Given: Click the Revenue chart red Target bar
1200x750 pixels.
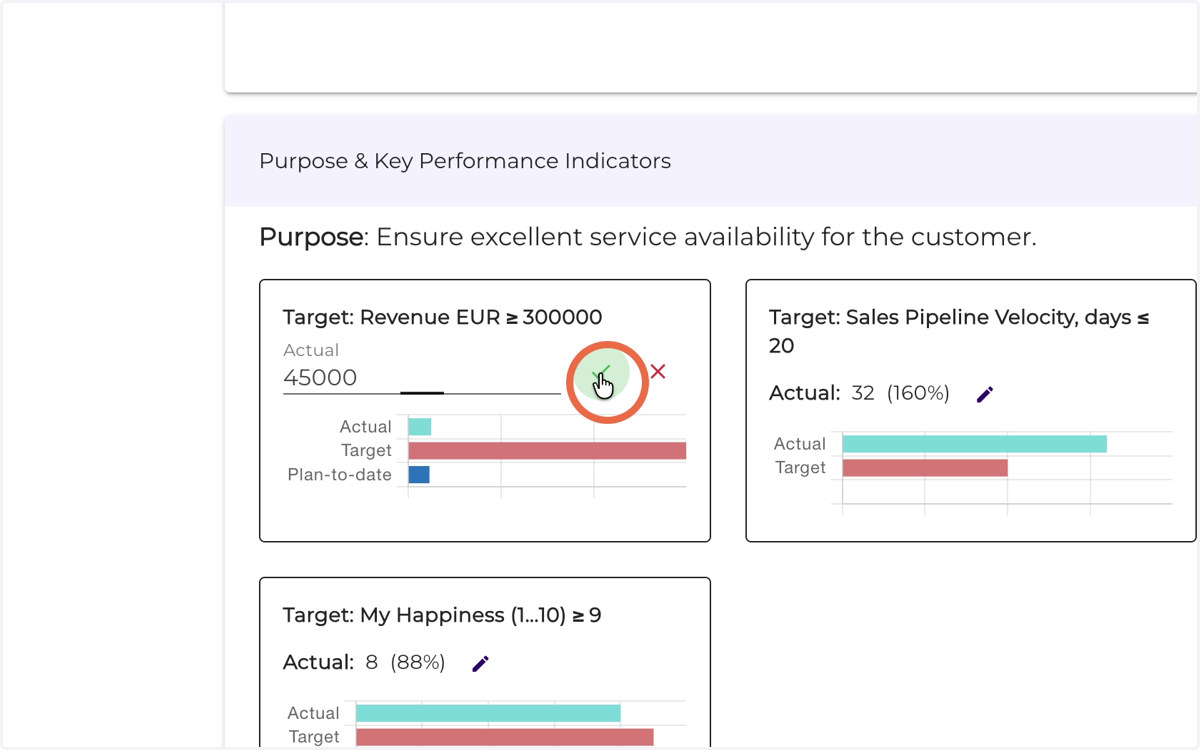Looking at the screenshot, I should coord(547,451).
